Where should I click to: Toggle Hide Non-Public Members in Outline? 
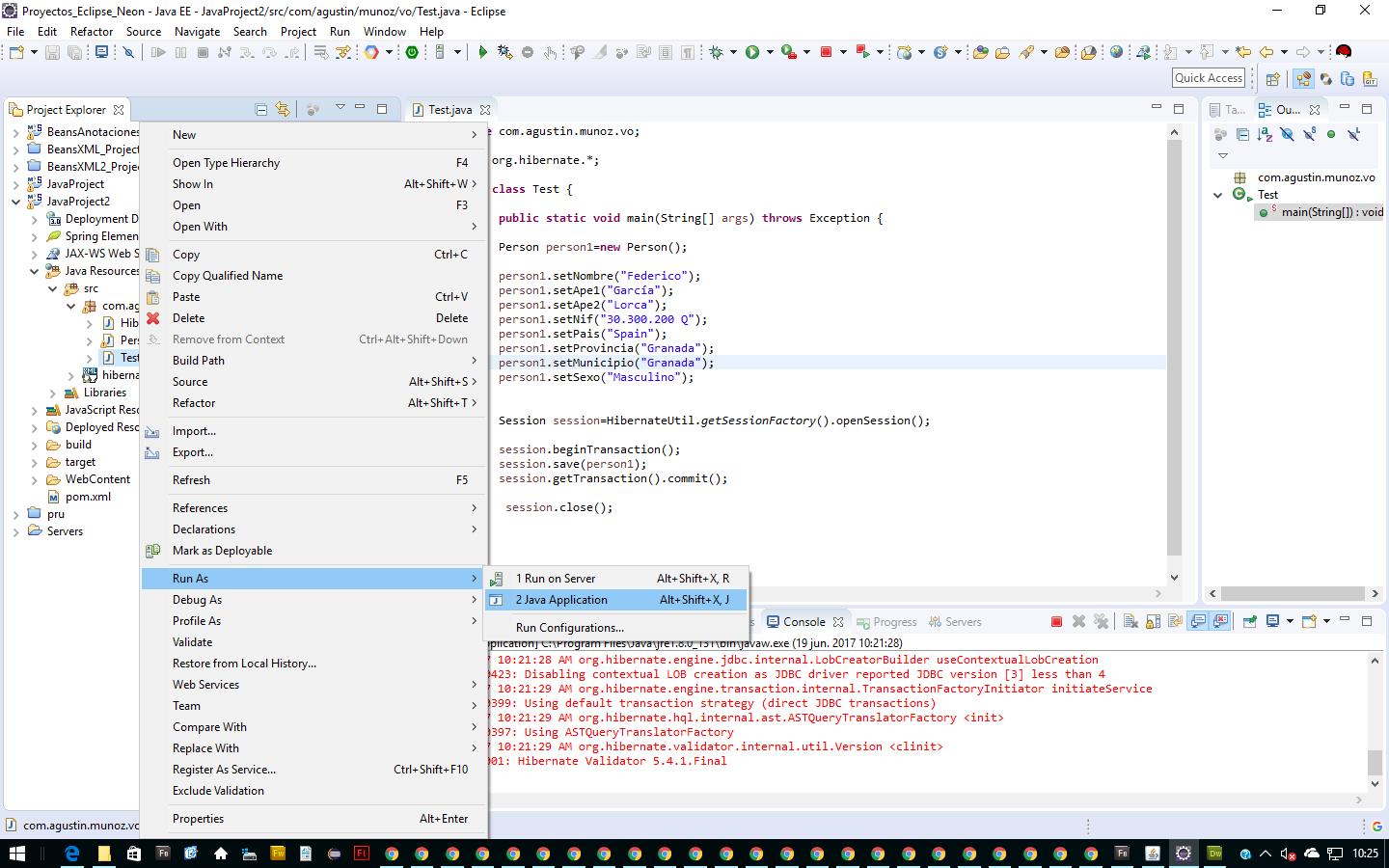[1331, 134]
